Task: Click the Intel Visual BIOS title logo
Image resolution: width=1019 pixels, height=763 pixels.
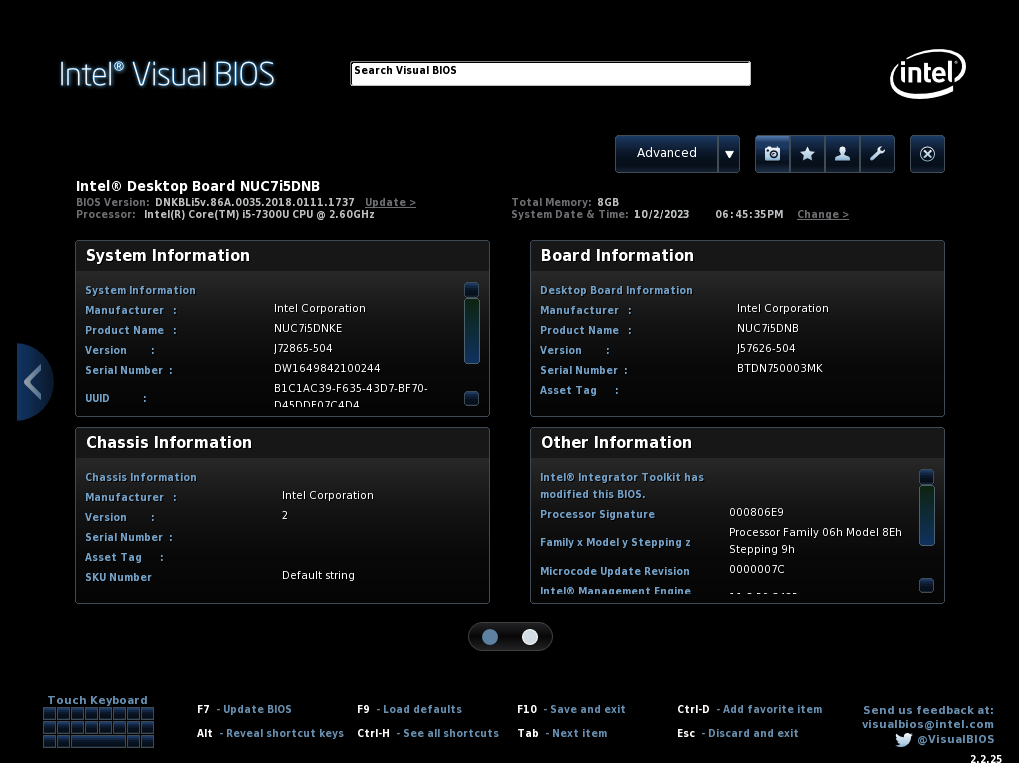Action: [x=167, y=74]
